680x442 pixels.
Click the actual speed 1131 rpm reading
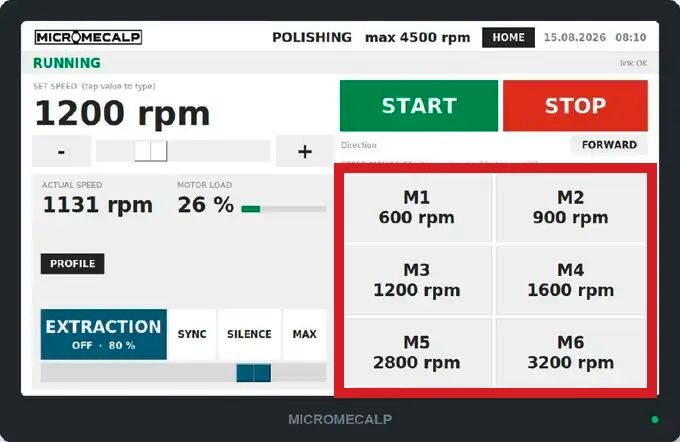pos(98,205)
